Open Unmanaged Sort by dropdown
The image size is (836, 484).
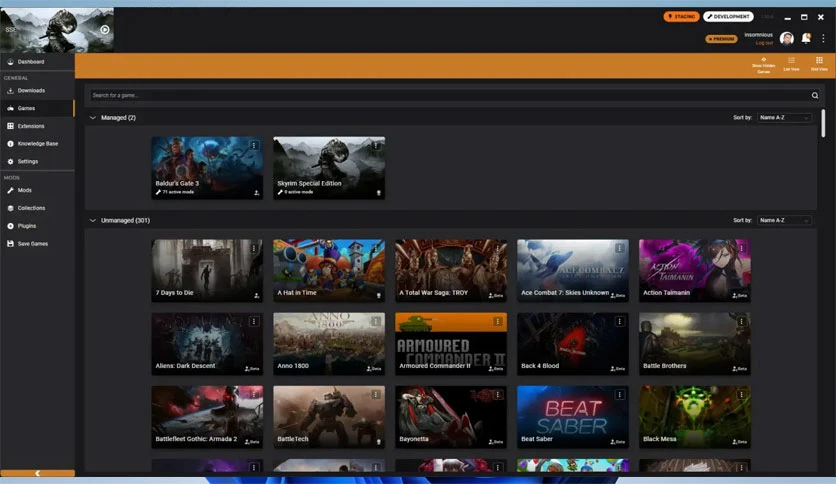pyautogui.click(x=784, y=221)
